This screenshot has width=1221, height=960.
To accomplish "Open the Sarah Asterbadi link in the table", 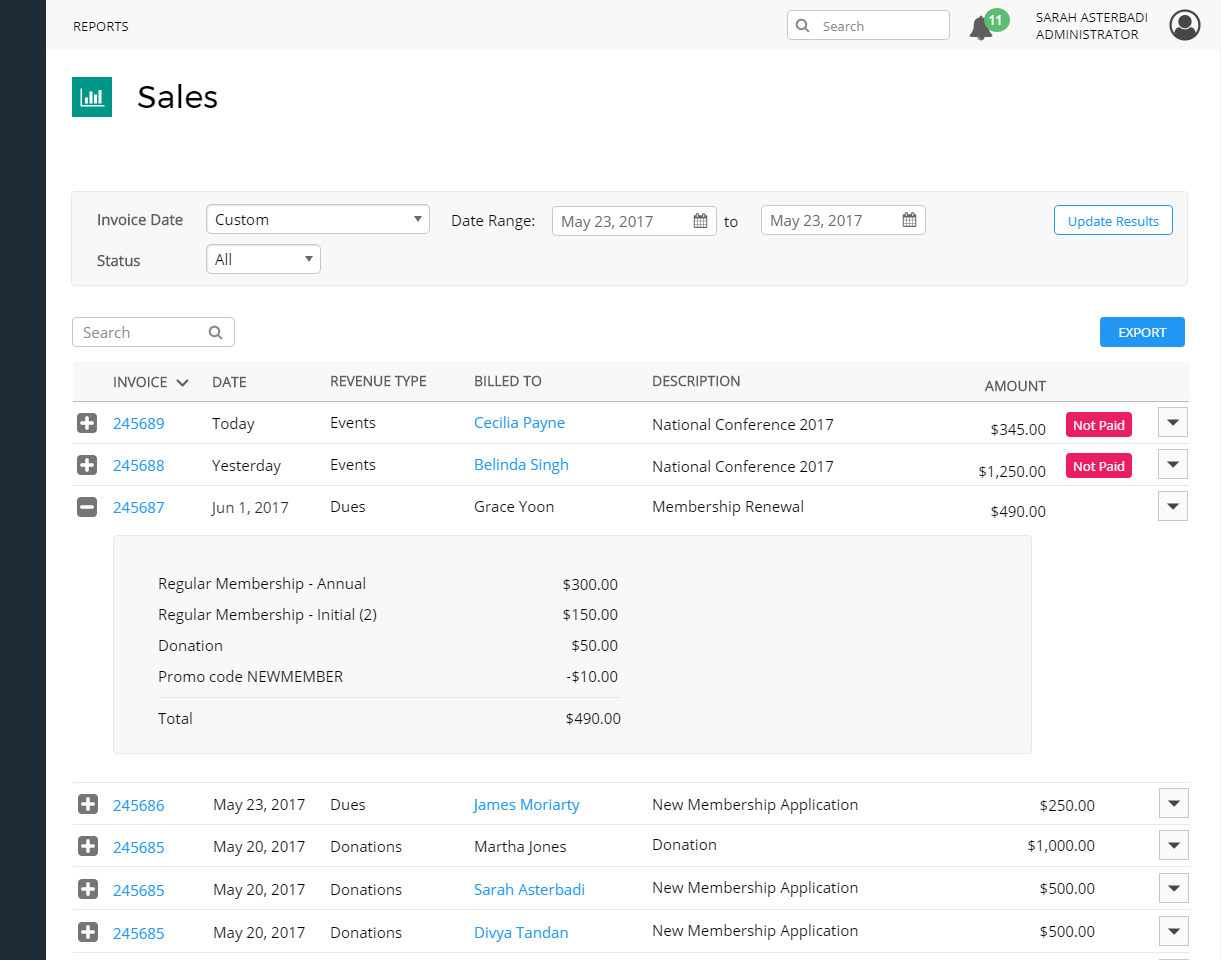I will point(530,890).
